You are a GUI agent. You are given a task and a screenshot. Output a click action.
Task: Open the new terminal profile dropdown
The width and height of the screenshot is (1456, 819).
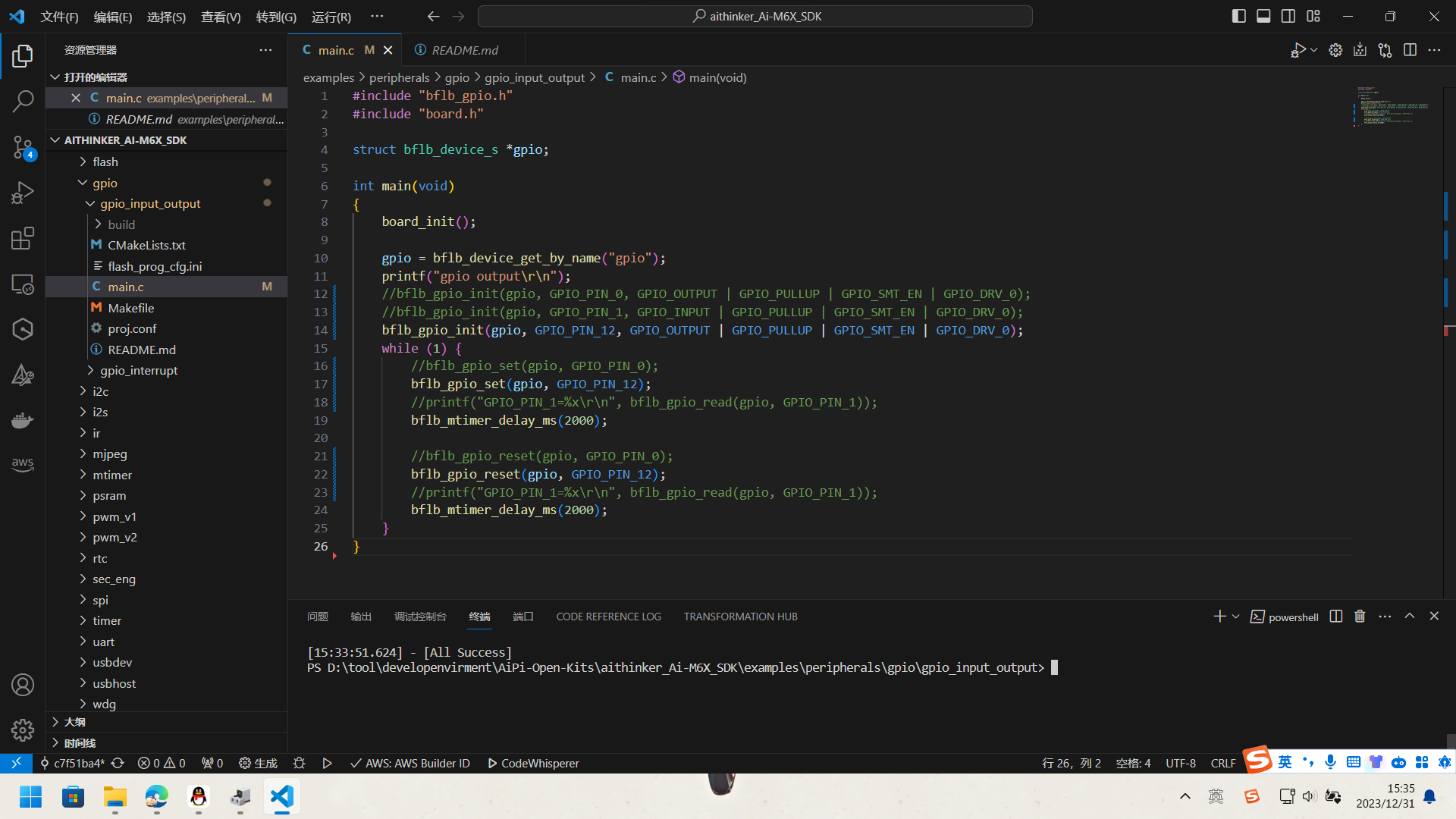pos(1235,617)
